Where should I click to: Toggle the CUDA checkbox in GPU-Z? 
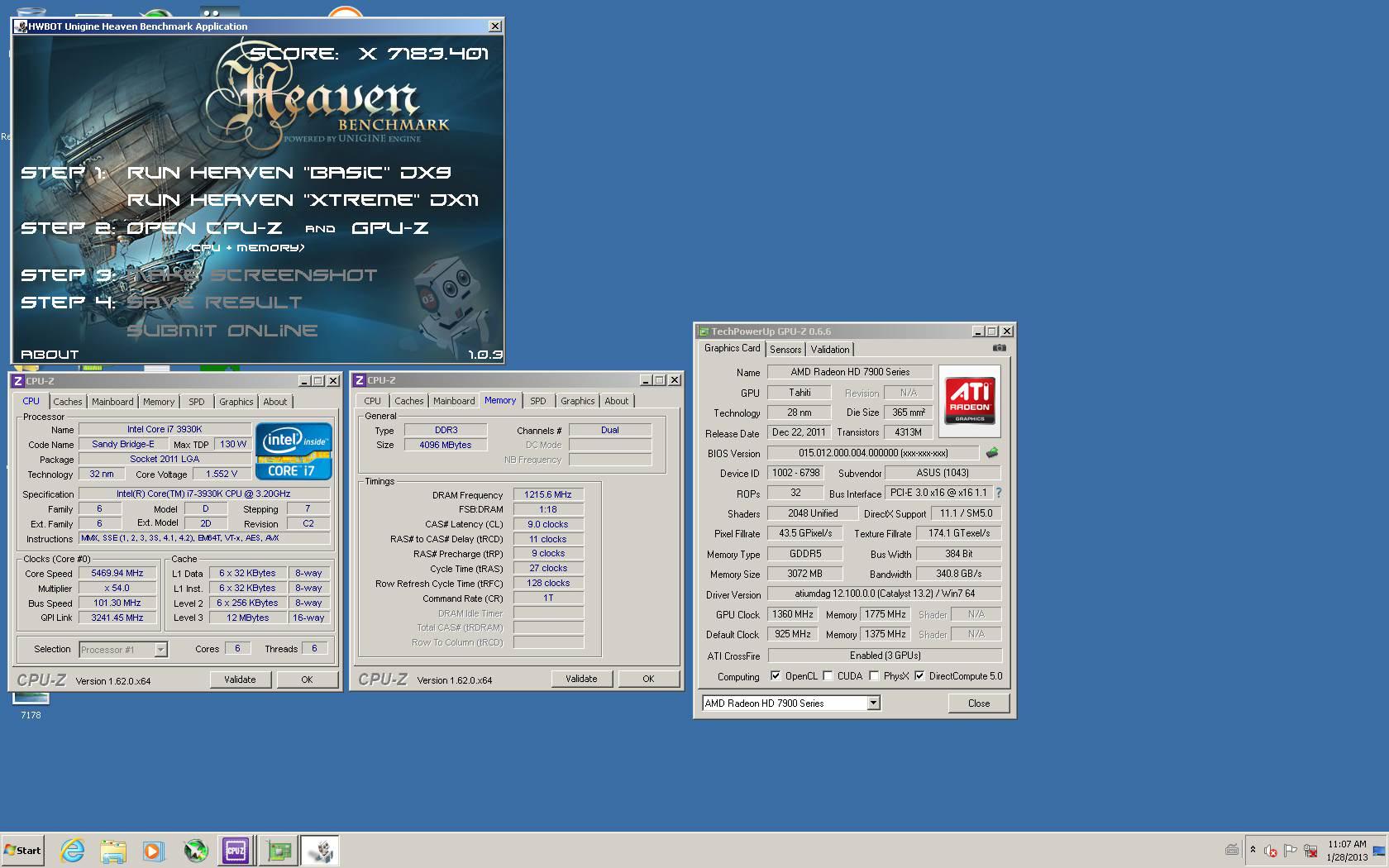pyautogui.click(x=828, y=675)
